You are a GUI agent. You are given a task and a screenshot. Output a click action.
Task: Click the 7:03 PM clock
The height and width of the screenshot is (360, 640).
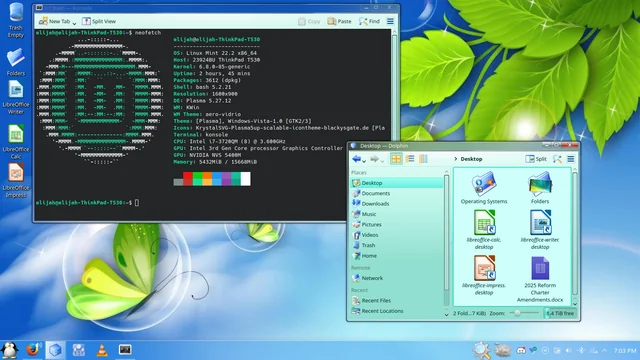[625, 351]
